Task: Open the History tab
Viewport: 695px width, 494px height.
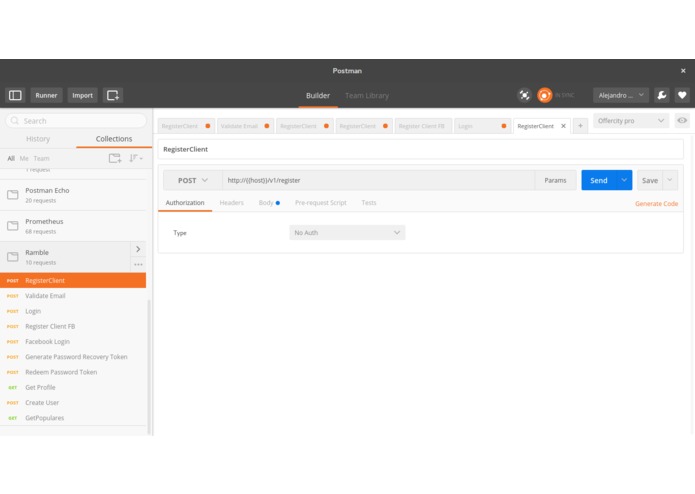Action: coord(38,139)
